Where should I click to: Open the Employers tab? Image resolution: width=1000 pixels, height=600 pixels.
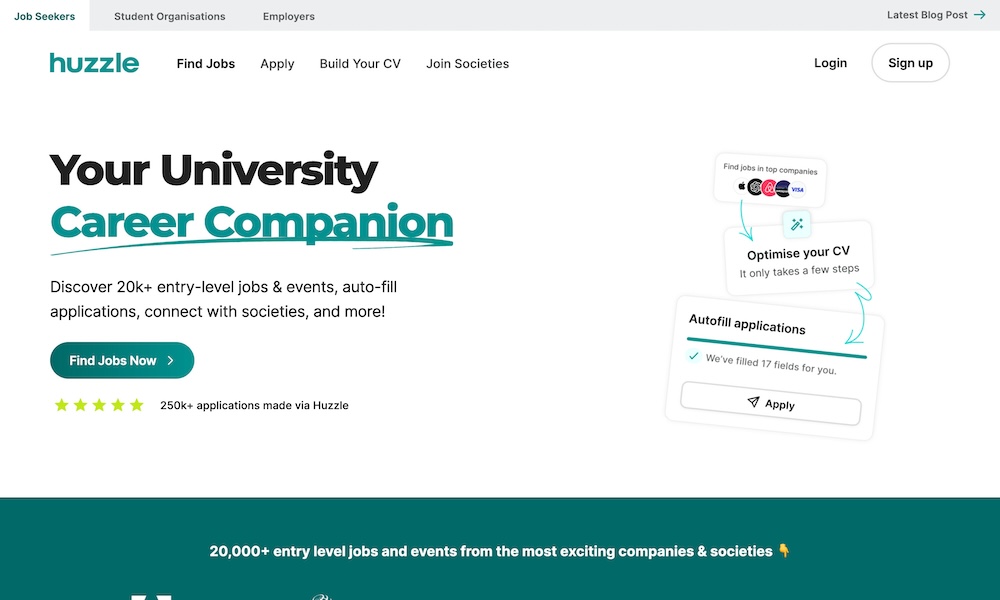(288, 16)
